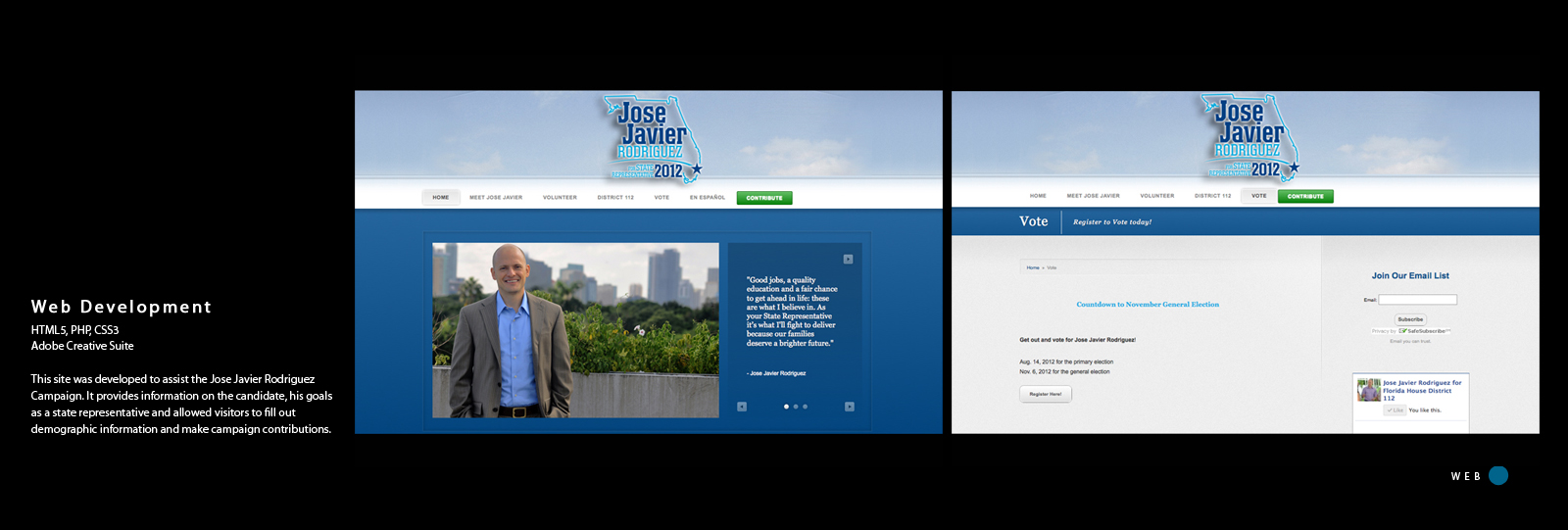Viewport: 1568px width, 530px height.
Task: Open the HOME tab on the left site
Action: [441, 197]
